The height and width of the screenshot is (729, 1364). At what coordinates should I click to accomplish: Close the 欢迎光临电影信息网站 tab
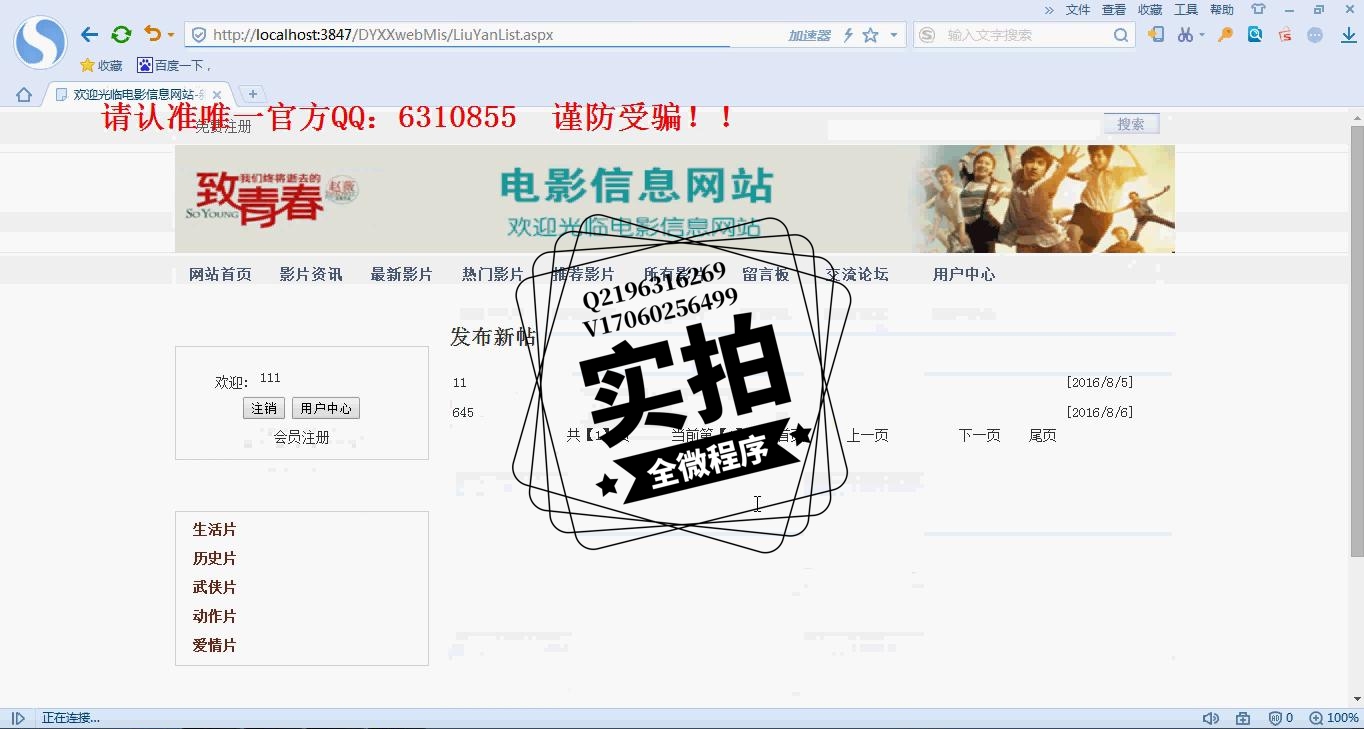[x=217, y=95]
